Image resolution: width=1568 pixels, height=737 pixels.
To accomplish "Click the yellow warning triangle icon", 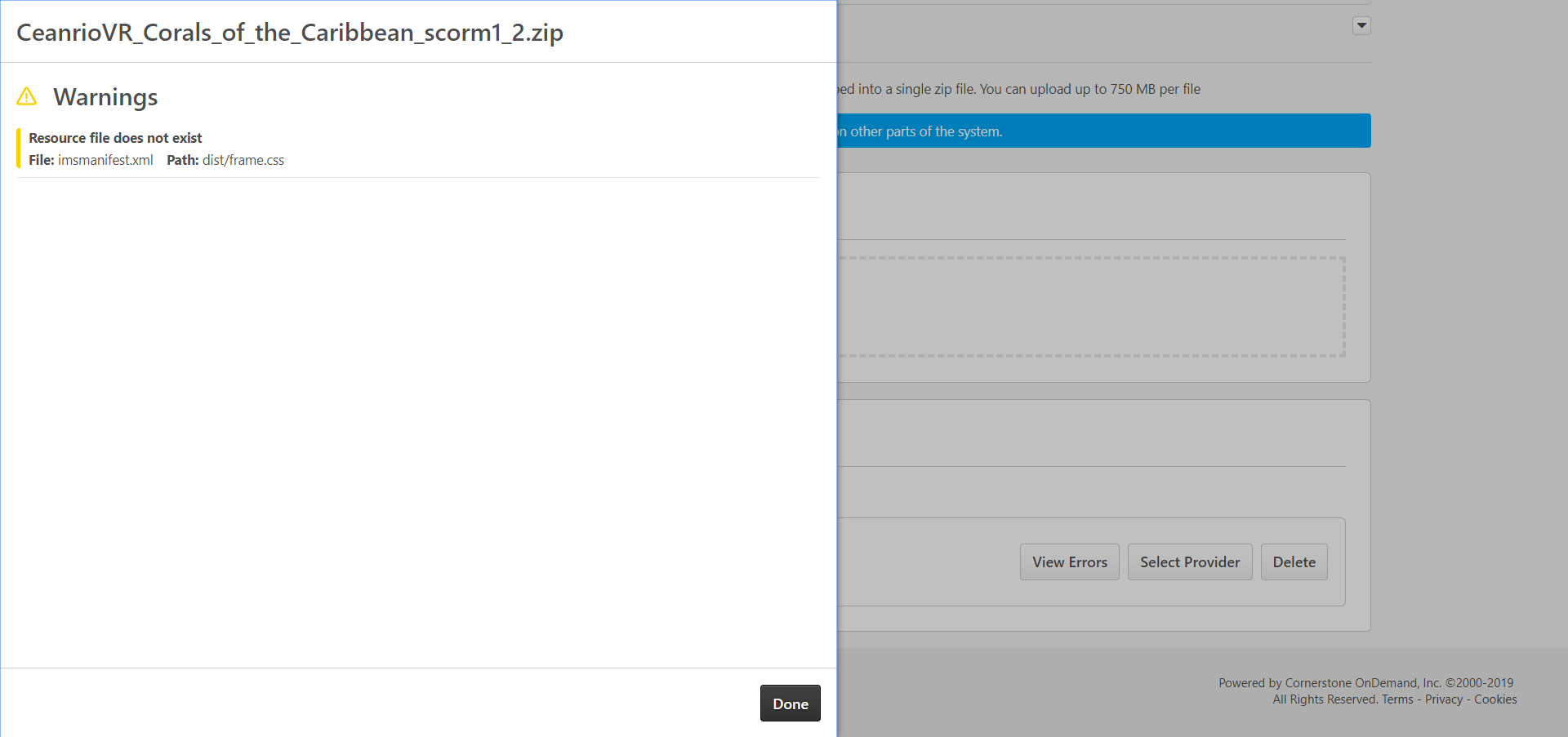I will coord(27,96).
